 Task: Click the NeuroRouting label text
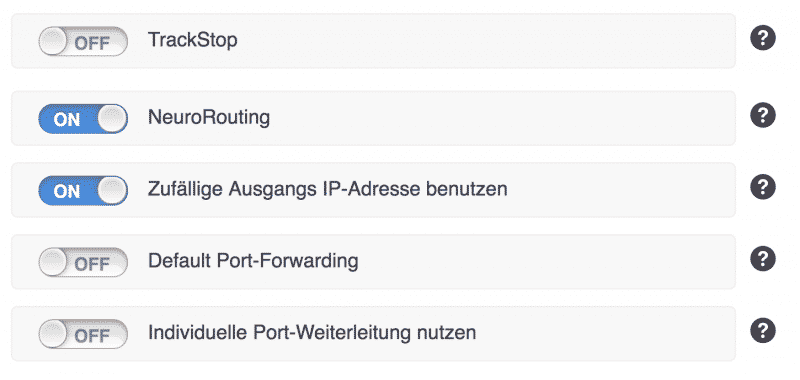pyautogui.click(x=209, y=118)
